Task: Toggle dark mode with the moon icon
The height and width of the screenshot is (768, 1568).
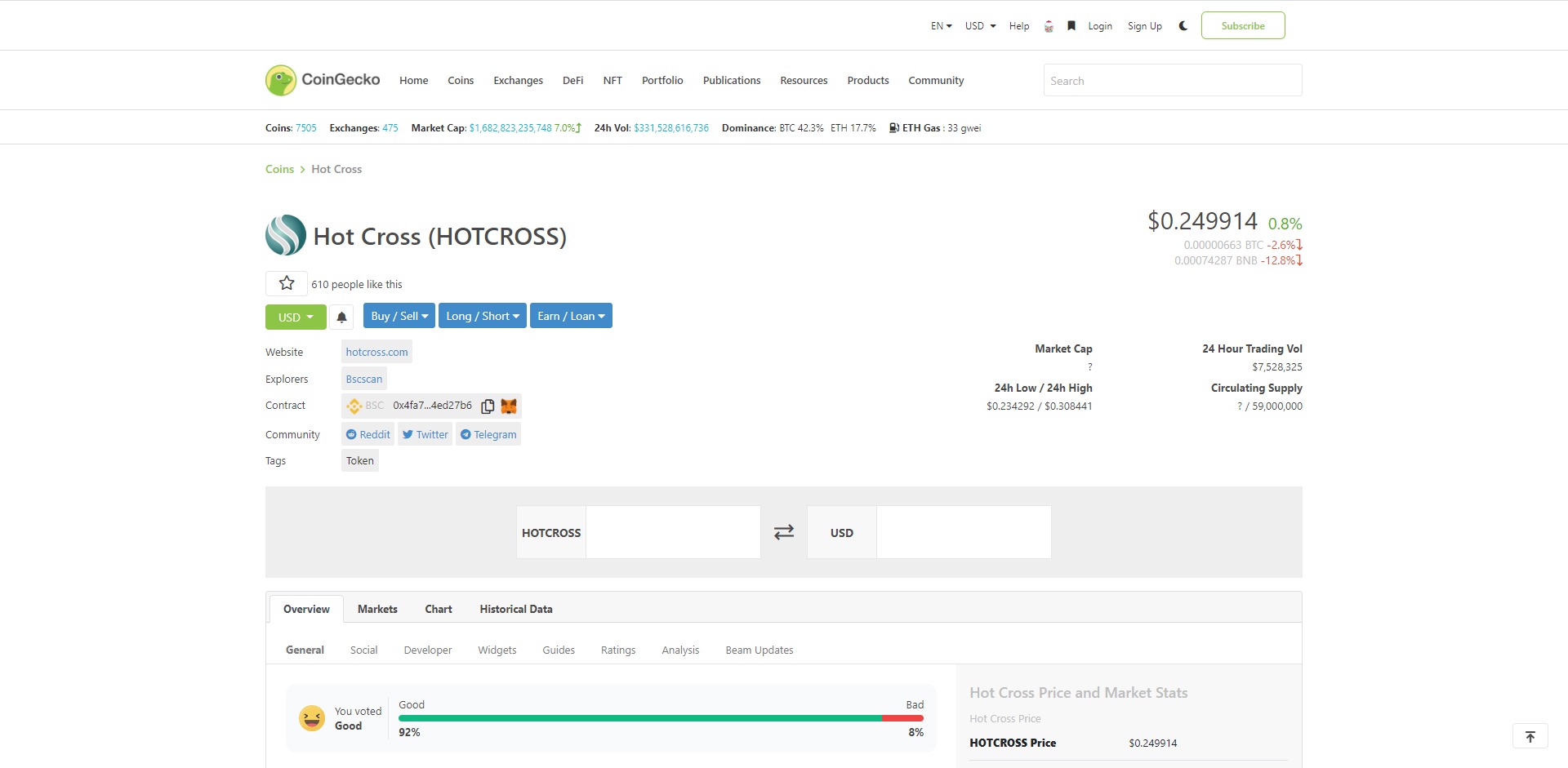Action: (1183, 25)
